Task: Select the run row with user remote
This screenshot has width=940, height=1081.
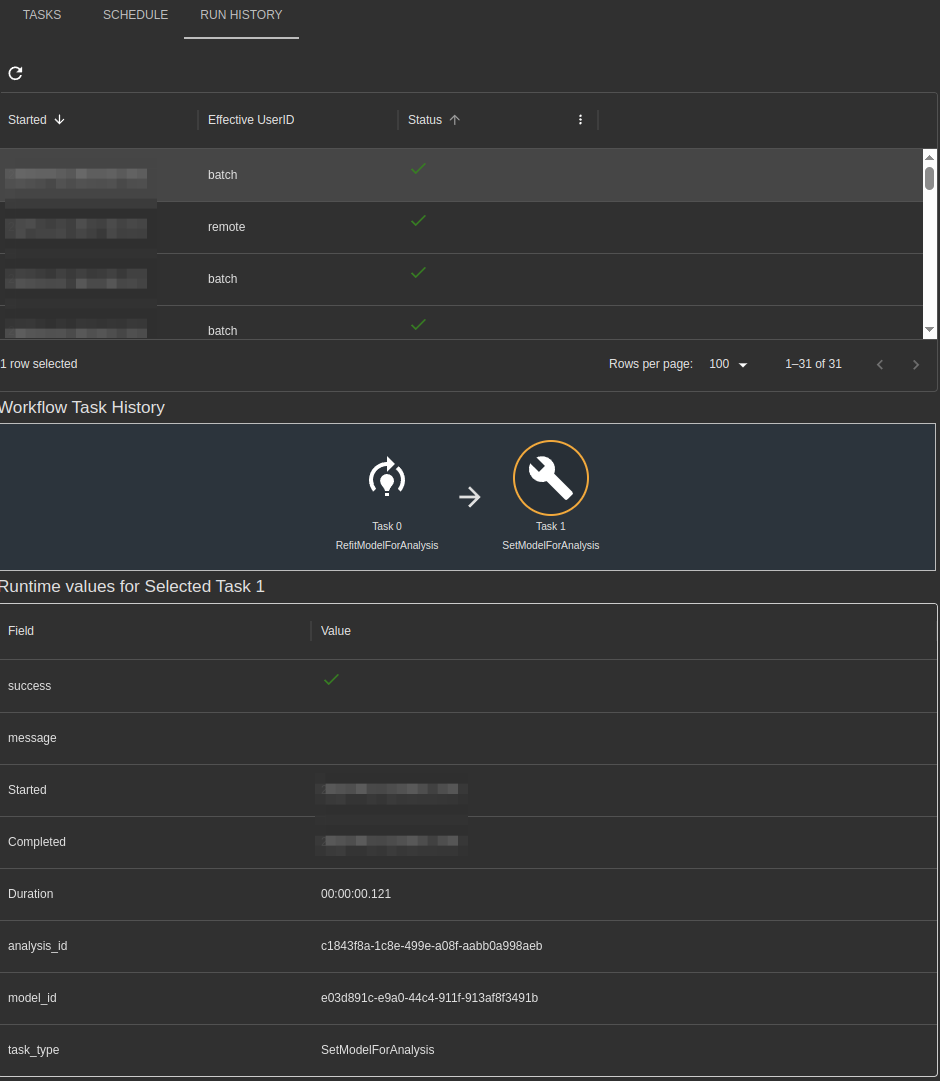Action: pyautogui.click(x=461, y=228)
